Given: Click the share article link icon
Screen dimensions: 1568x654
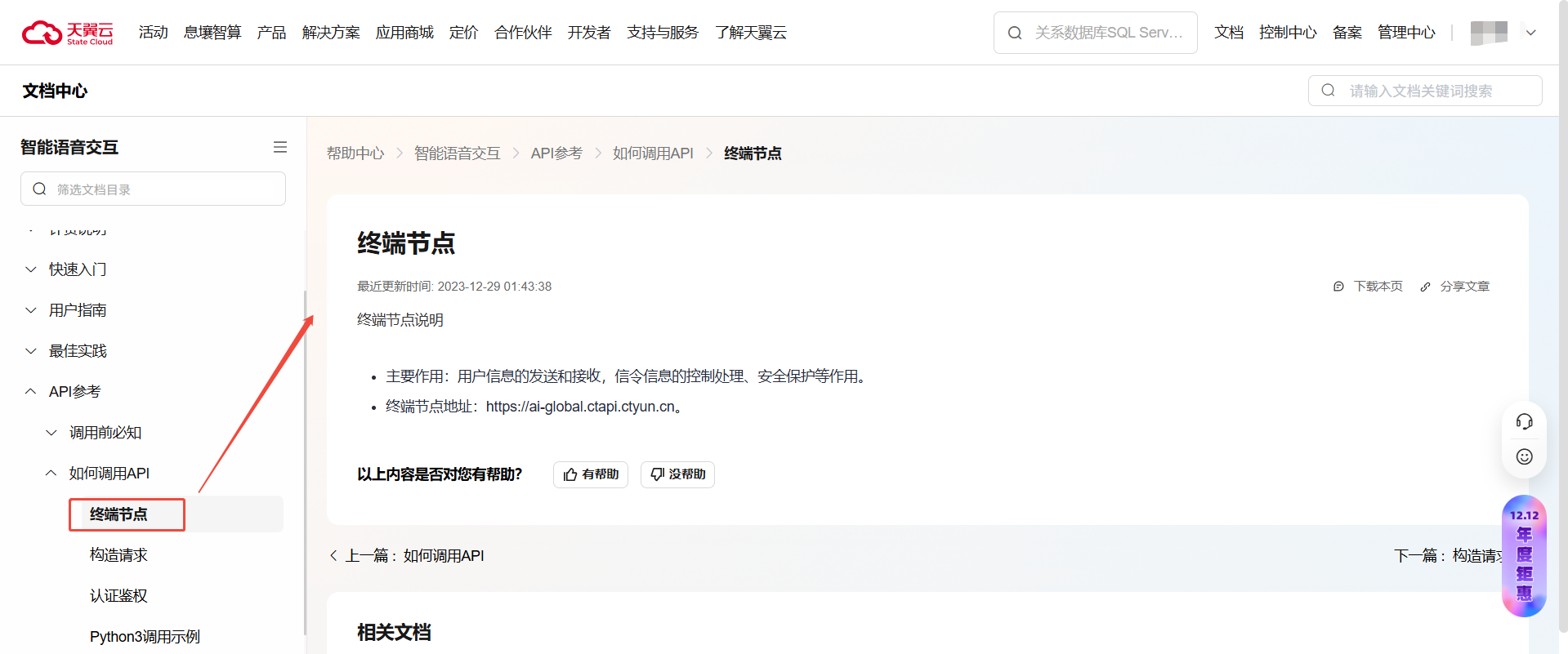Looking at the screenshot, I should coord(1425,287).
